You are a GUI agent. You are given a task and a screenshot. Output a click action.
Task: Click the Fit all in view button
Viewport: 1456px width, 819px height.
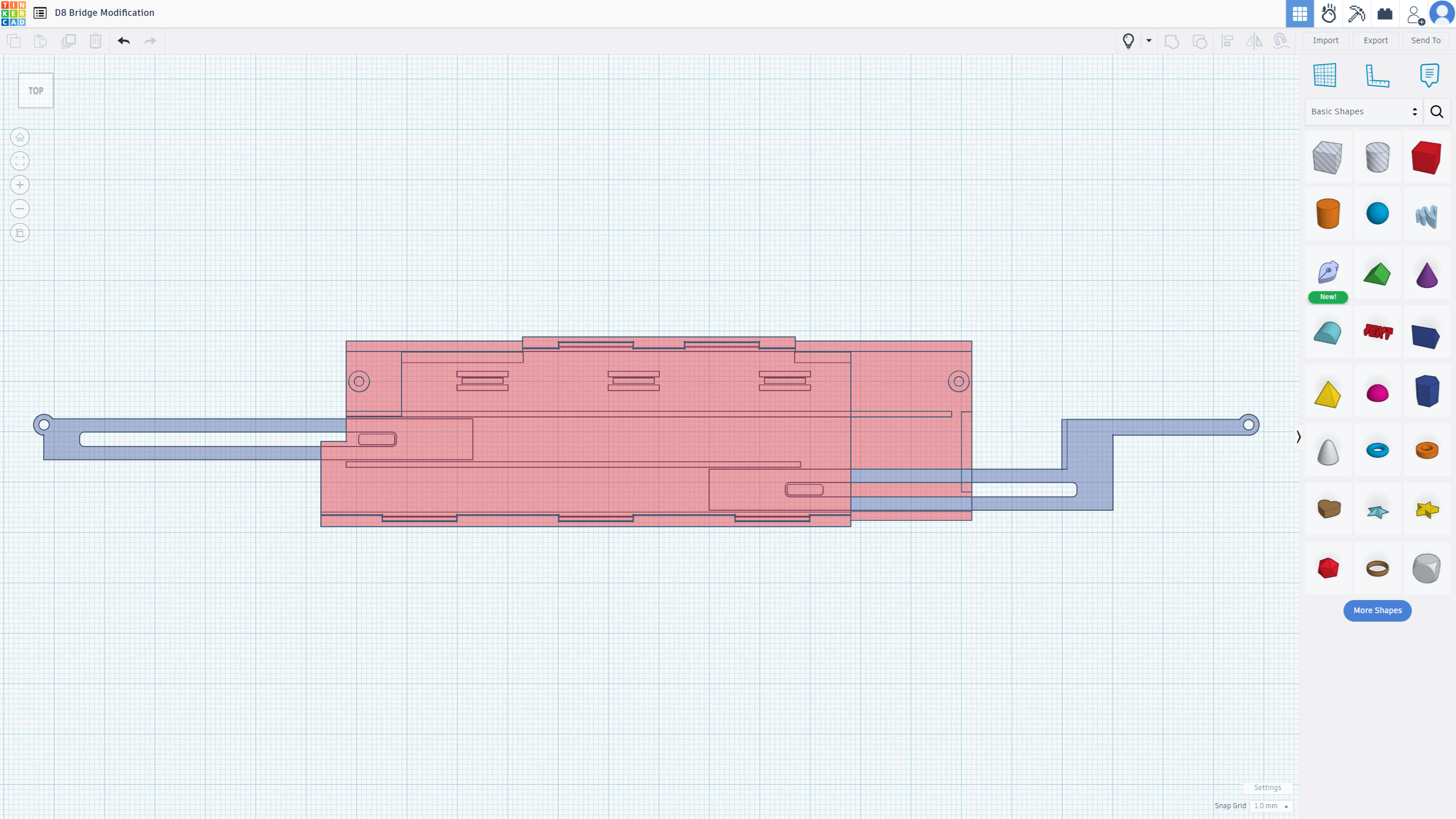20,161
